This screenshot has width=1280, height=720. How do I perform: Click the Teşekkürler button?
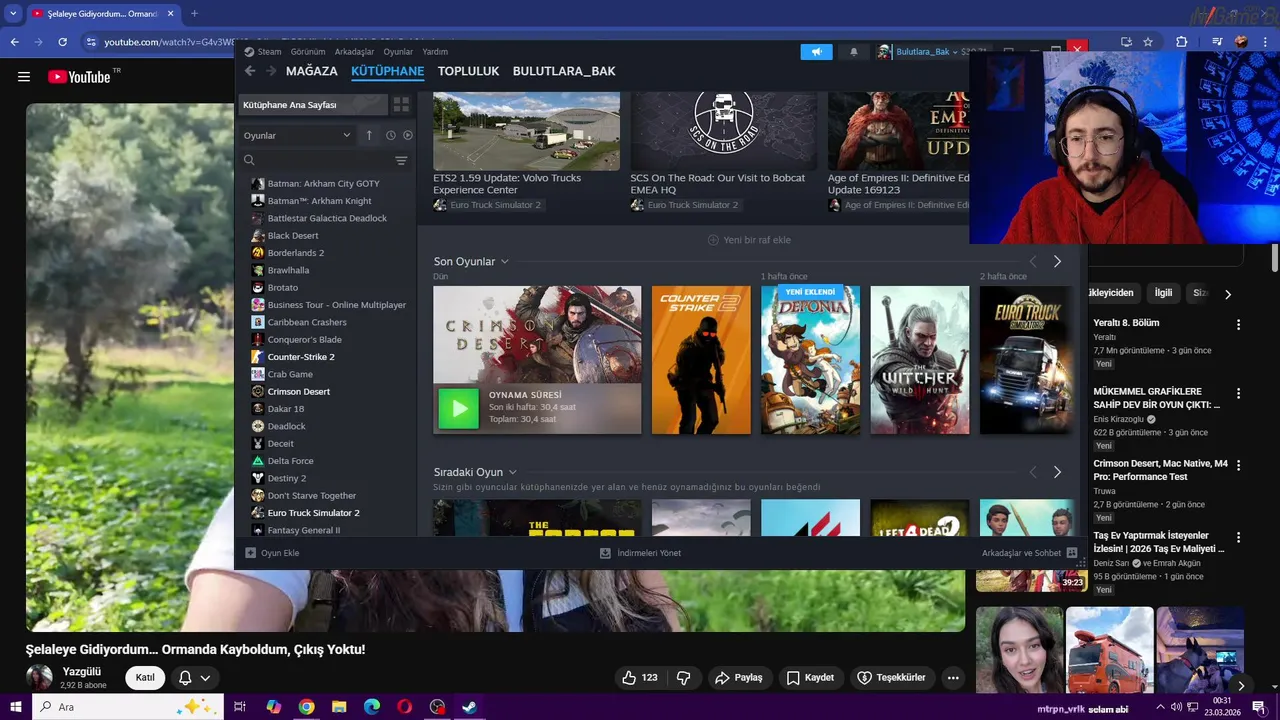click(x=892, y=678)
